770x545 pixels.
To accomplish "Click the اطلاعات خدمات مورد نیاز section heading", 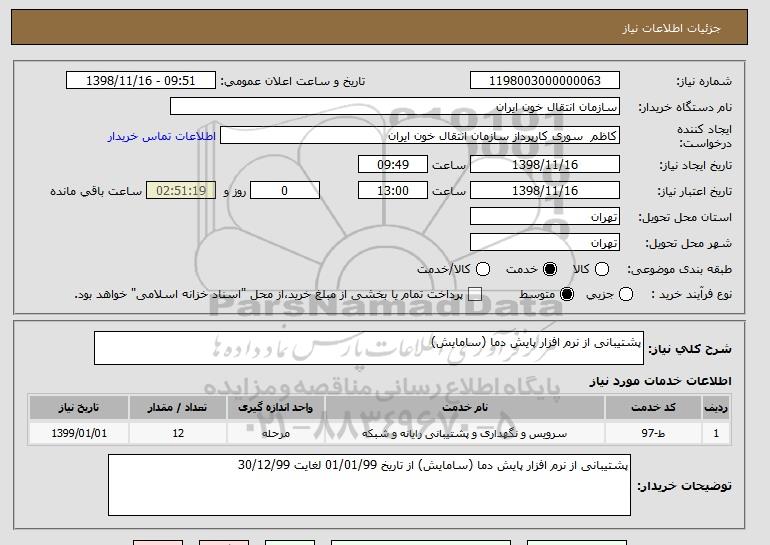I will tap(660, 381).
